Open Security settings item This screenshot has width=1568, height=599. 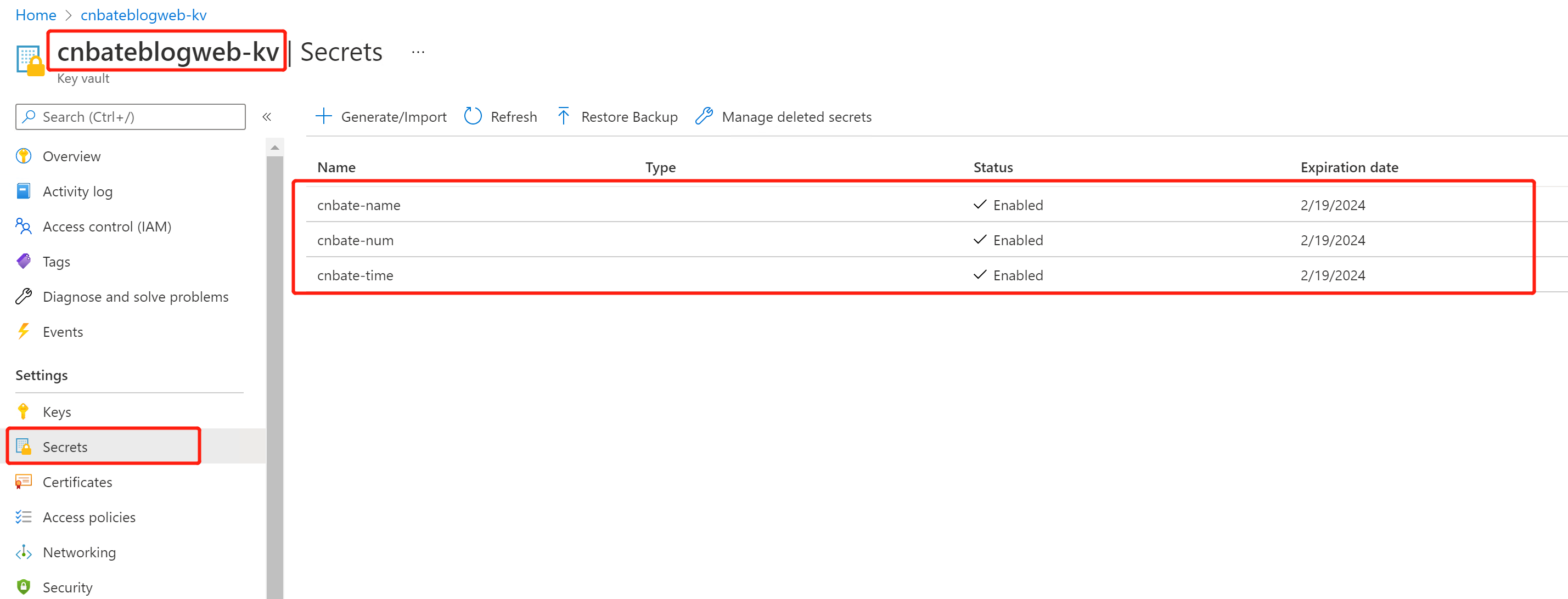[x=68, y=587]
